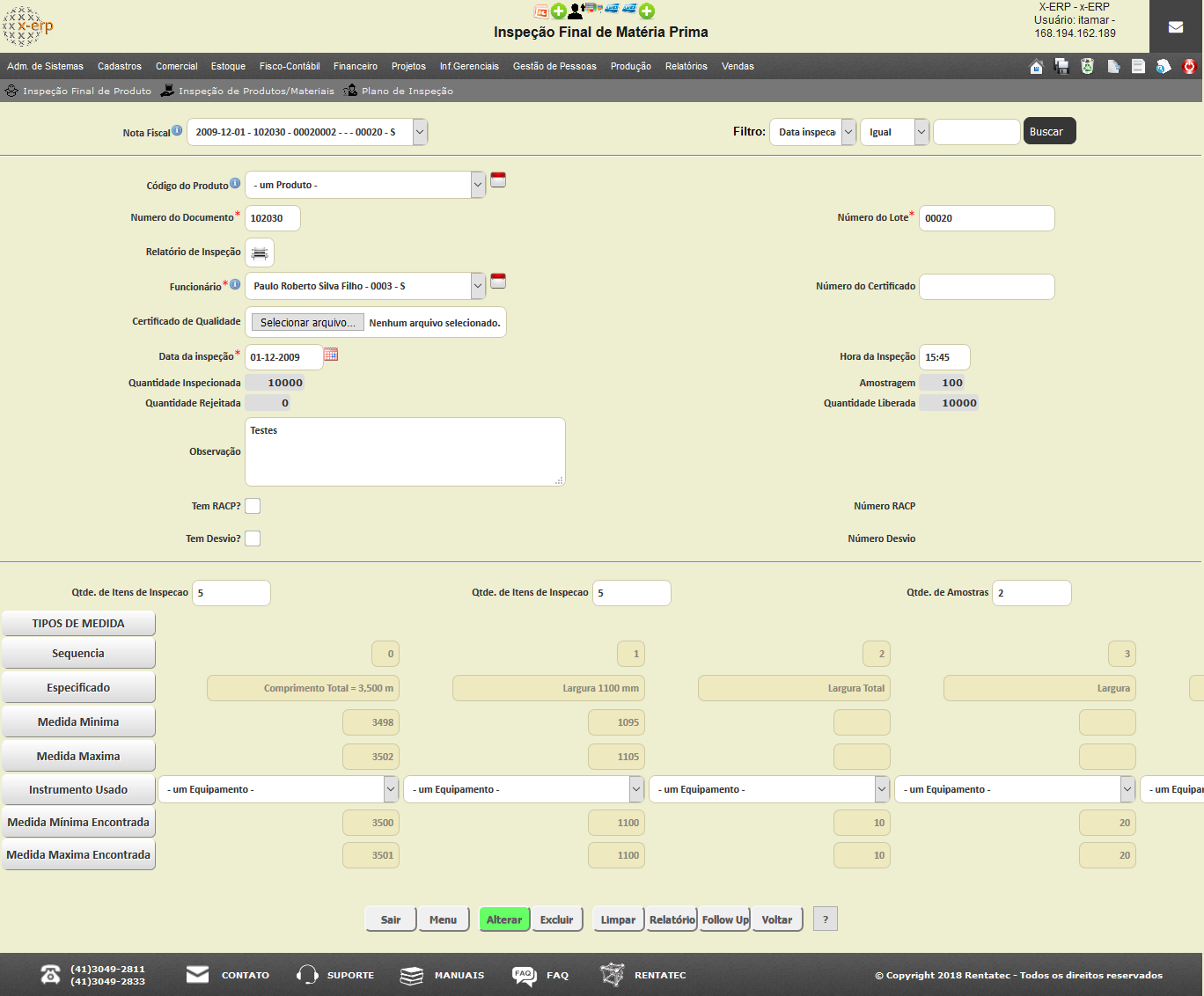Open date picker for Data da inspeção
This screenshot has height=996, width=1204.
click(x=331, y=355)
